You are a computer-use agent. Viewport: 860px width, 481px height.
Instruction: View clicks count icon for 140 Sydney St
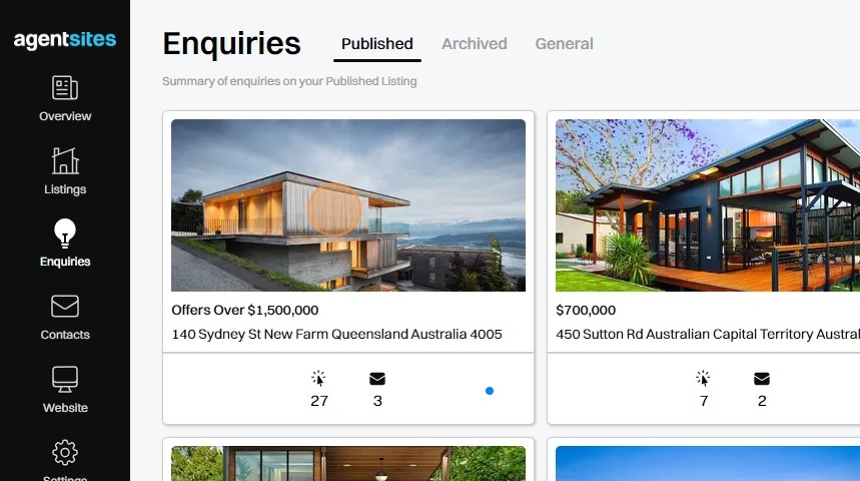319,378
